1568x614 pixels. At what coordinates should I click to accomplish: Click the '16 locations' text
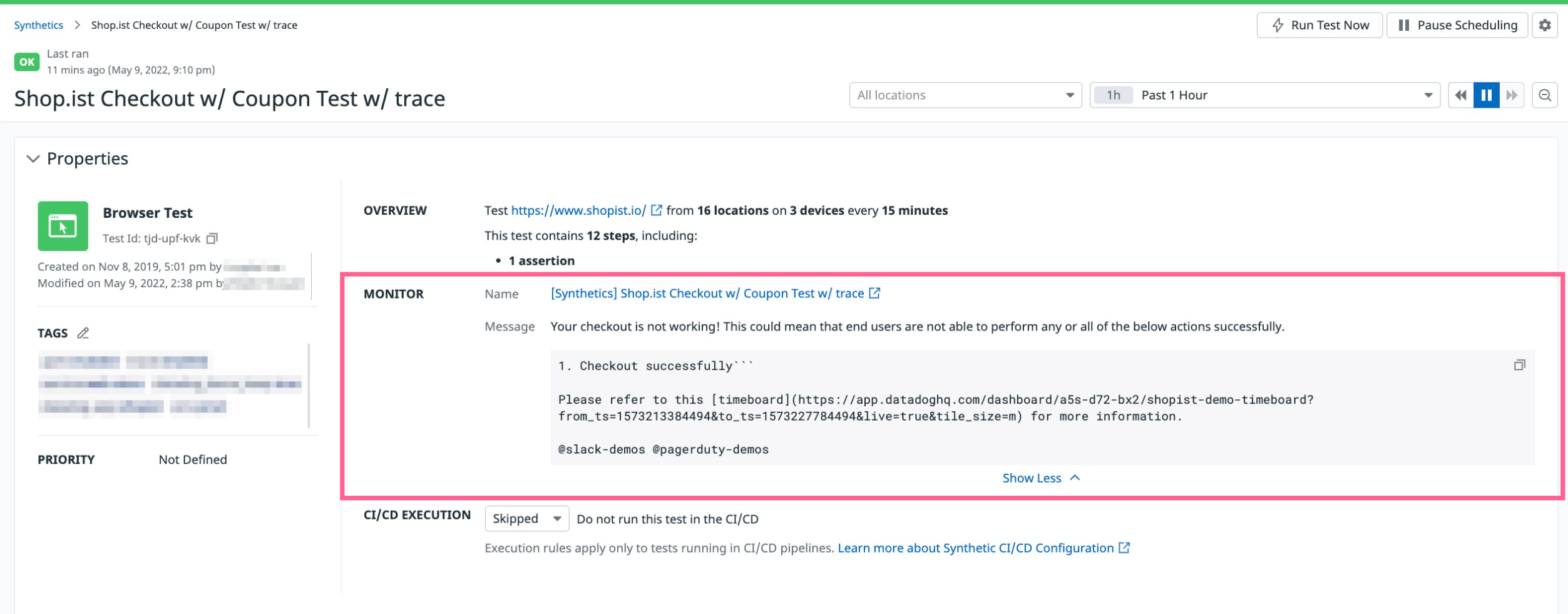[733, 210]
